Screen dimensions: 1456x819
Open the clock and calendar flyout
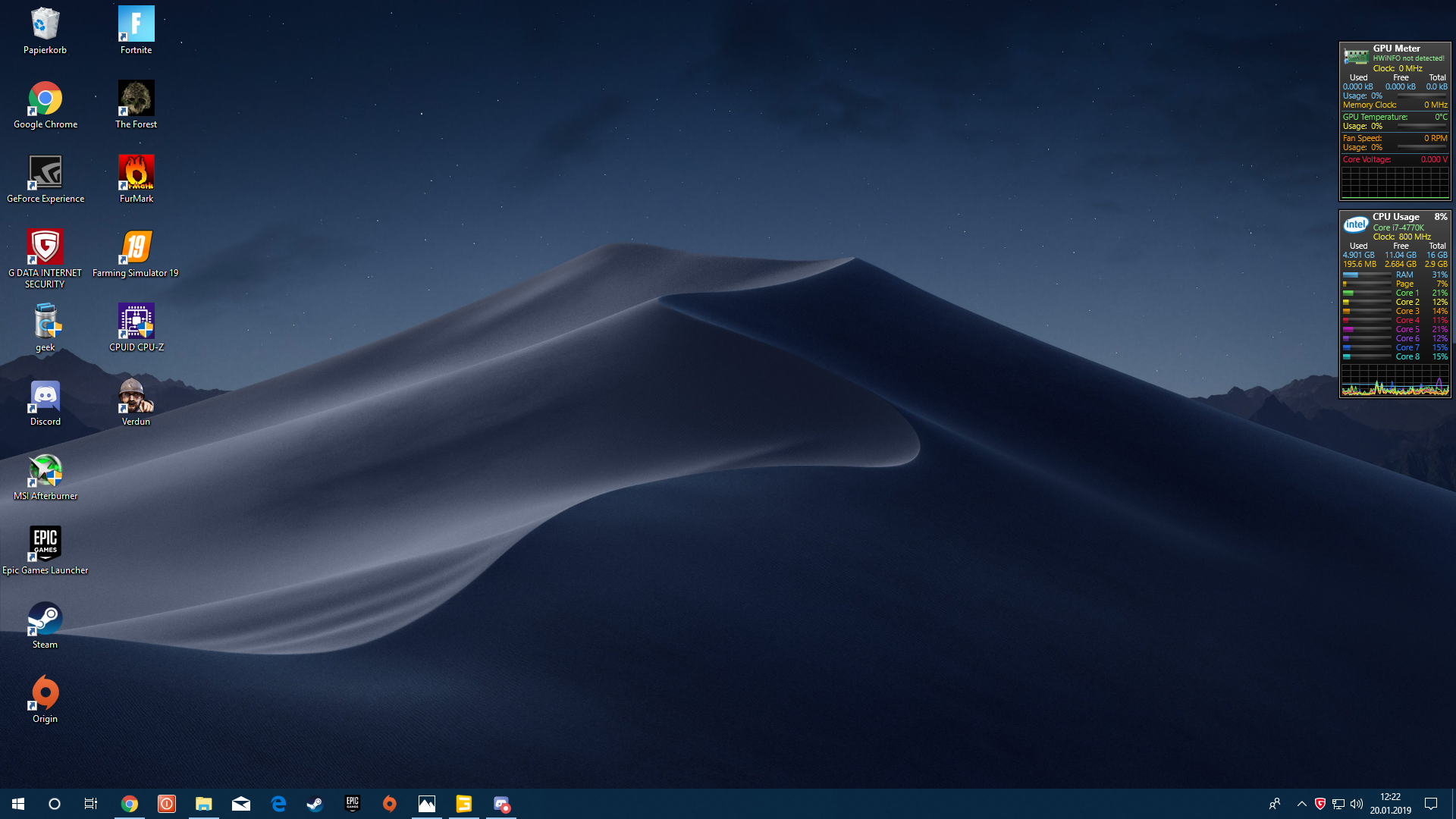coord(1390,804)
